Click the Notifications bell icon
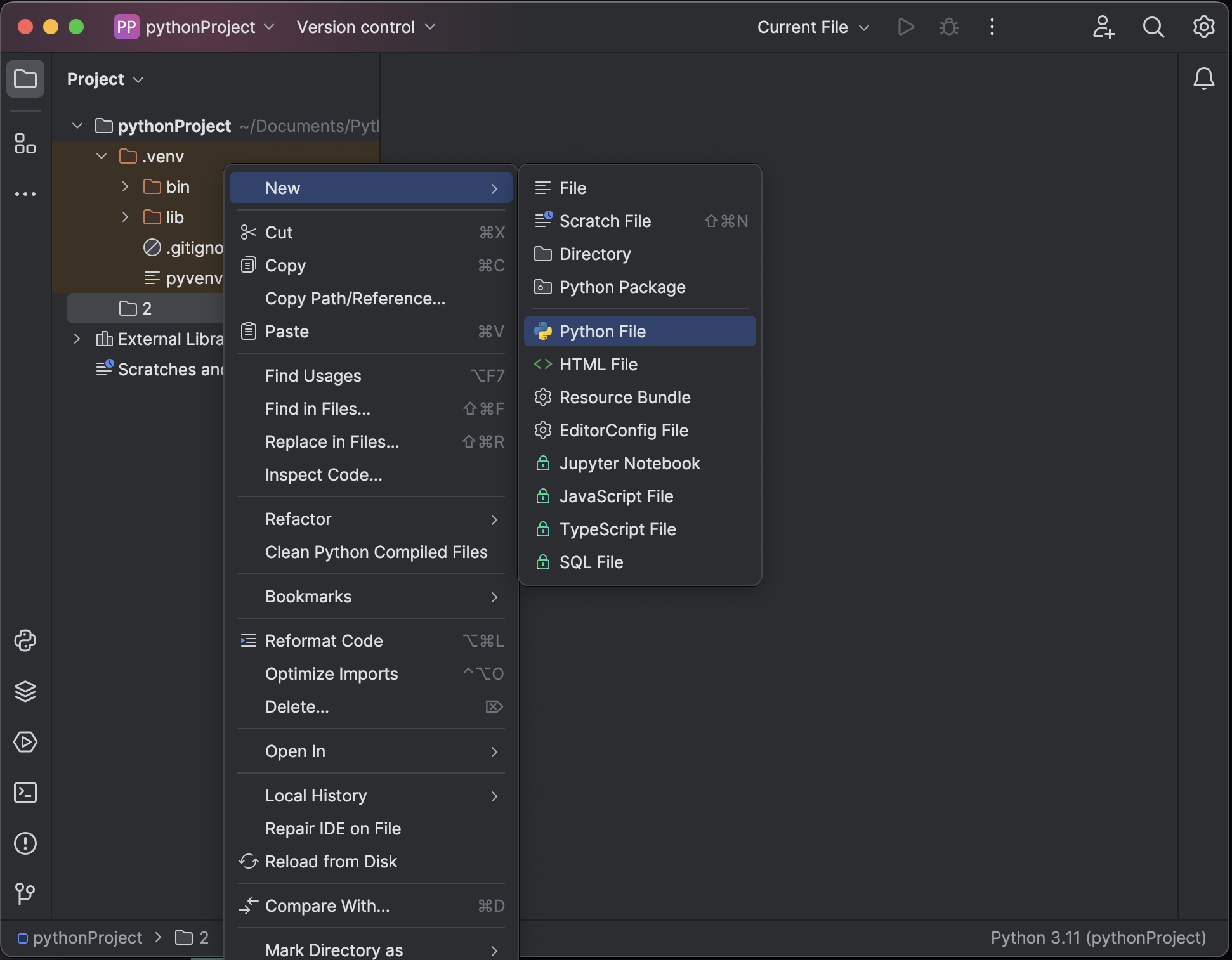The height and width of the screenshot is (960, 1232). (x=1203, y=79)
